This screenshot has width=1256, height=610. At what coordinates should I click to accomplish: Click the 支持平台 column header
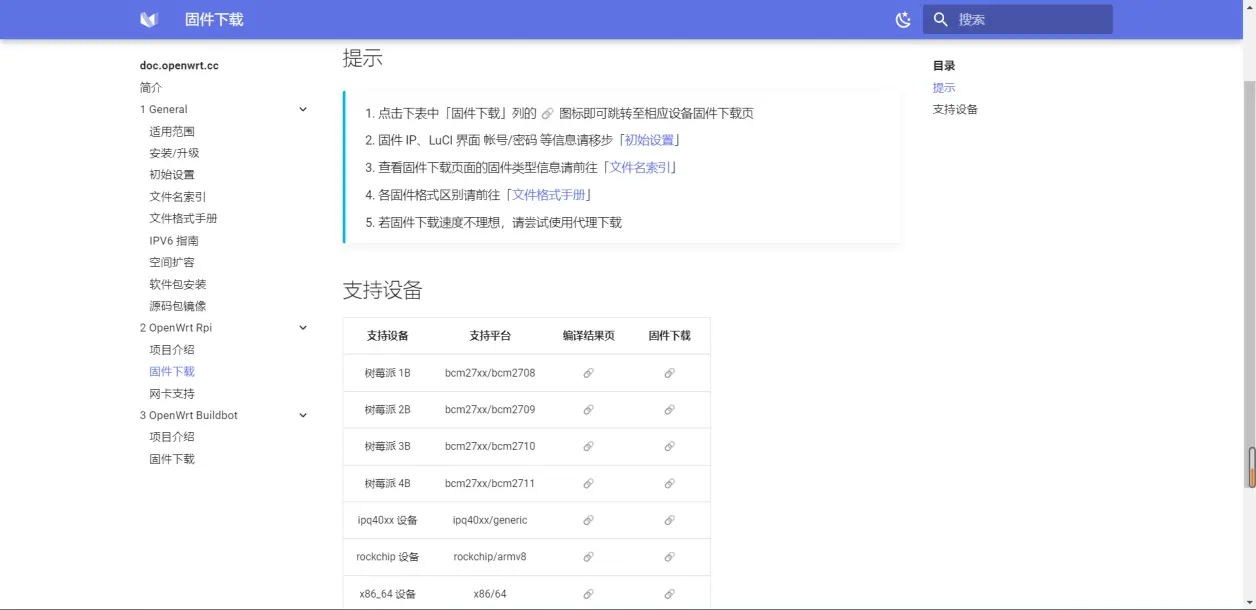pyautogui.click(x=490, y=336)
